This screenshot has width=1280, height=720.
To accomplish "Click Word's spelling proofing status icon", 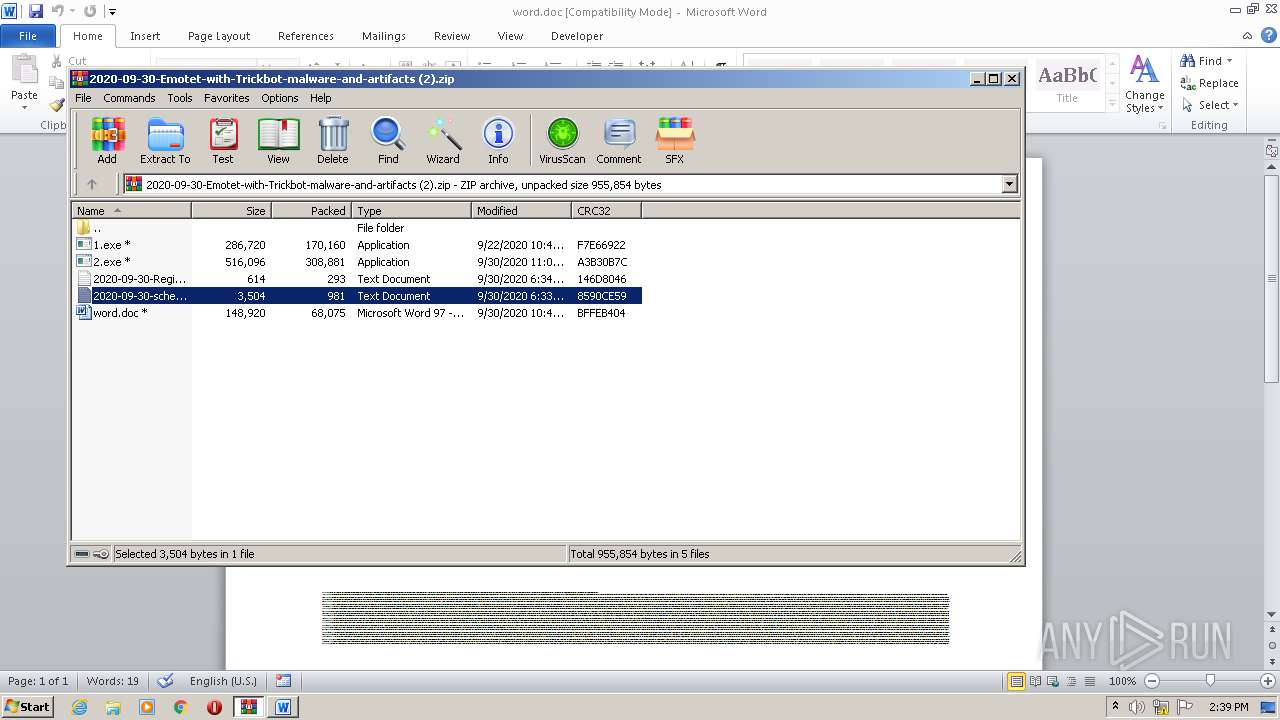I will (x=166, y=681).
